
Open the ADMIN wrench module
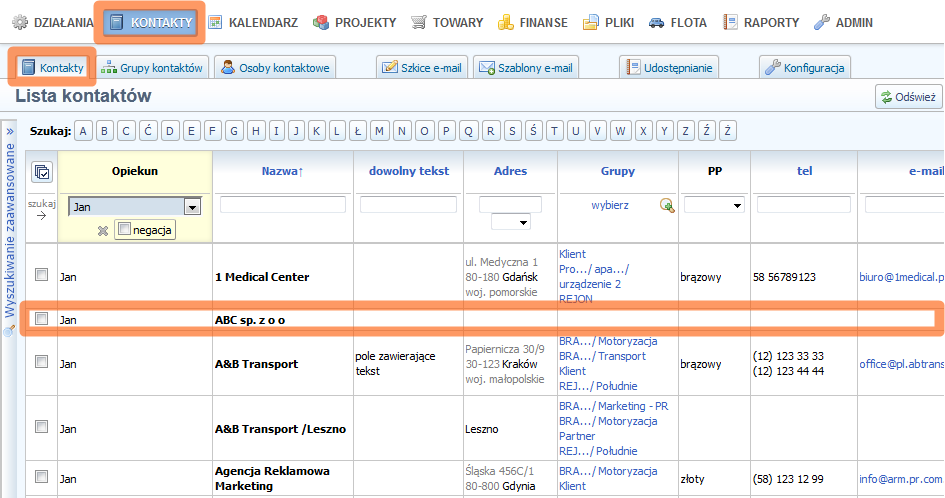click(x=842, y=22)
